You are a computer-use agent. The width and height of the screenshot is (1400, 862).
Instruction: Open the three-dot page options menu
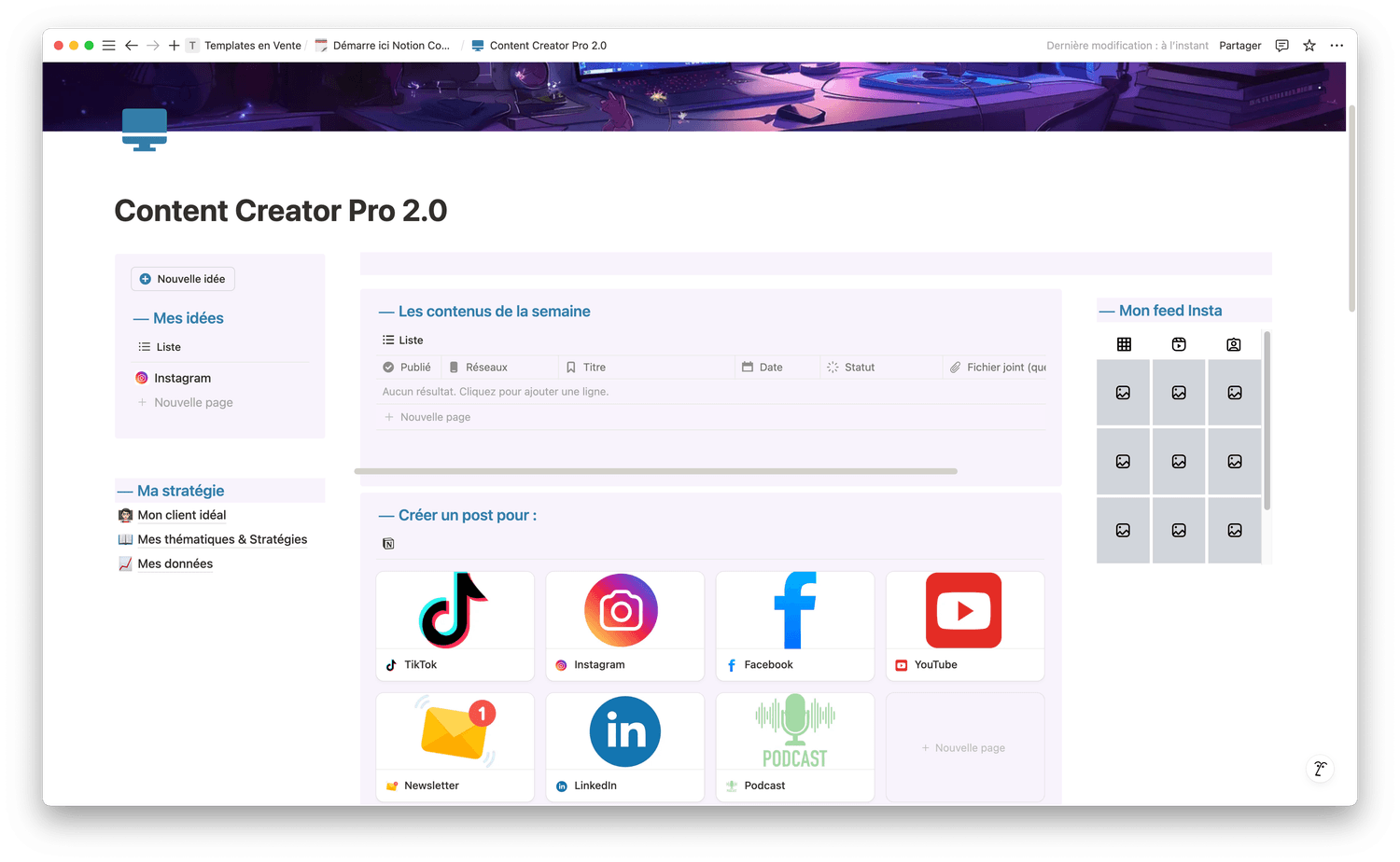(1337, 45)
